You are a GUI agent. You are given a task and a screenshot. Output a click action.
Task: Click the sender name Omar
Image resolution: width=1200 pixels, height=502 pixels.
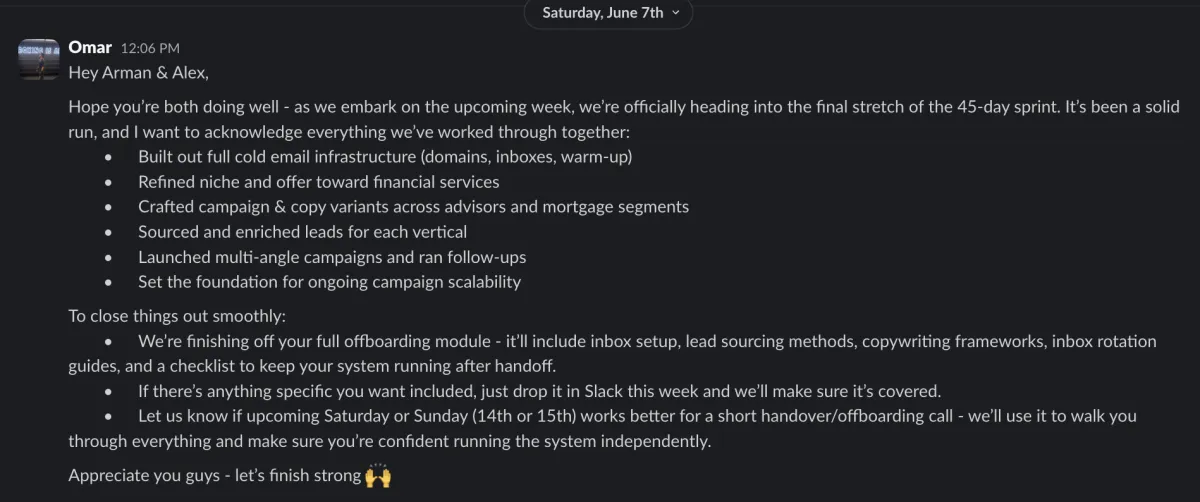point(90,47)
